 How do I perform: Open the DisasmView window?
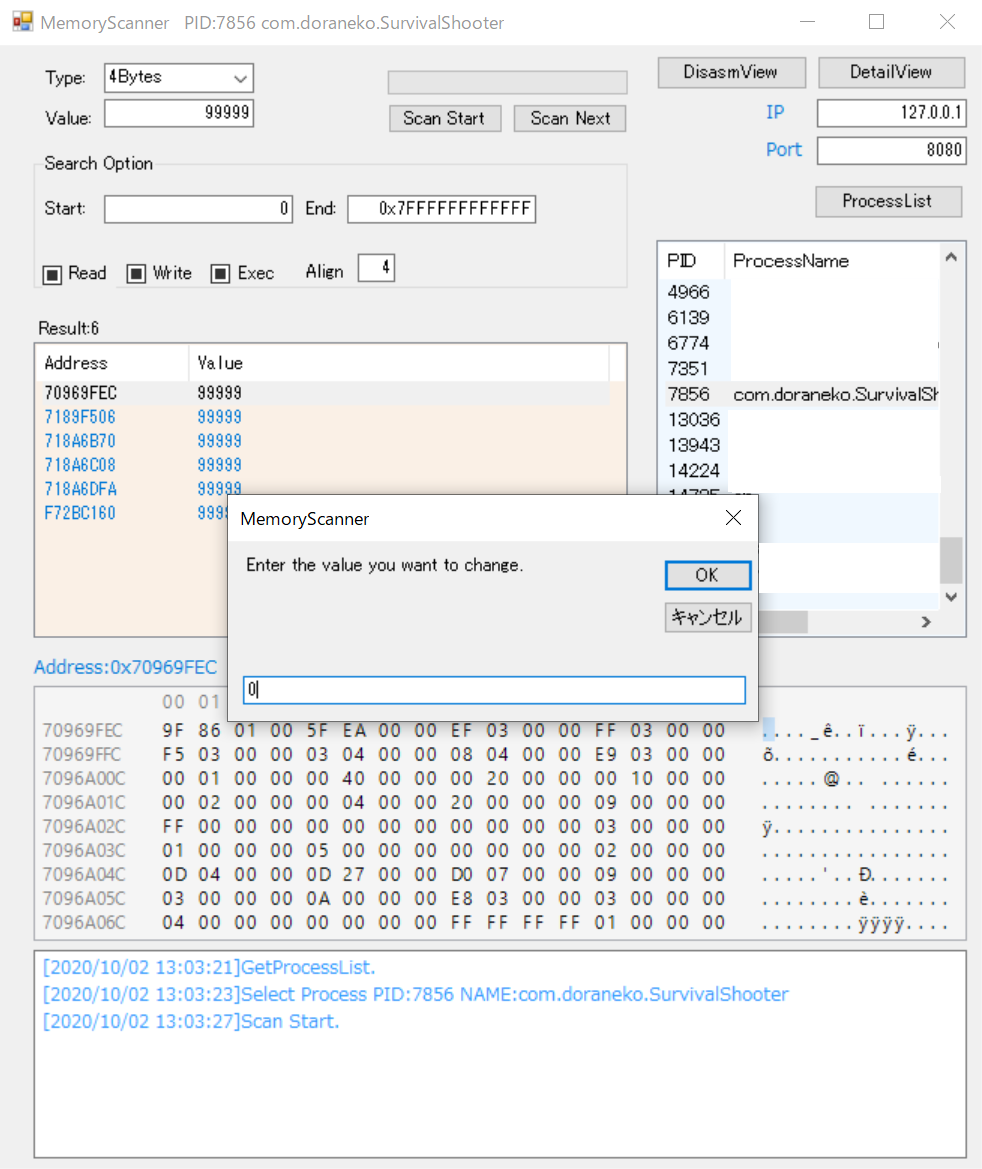731,72
